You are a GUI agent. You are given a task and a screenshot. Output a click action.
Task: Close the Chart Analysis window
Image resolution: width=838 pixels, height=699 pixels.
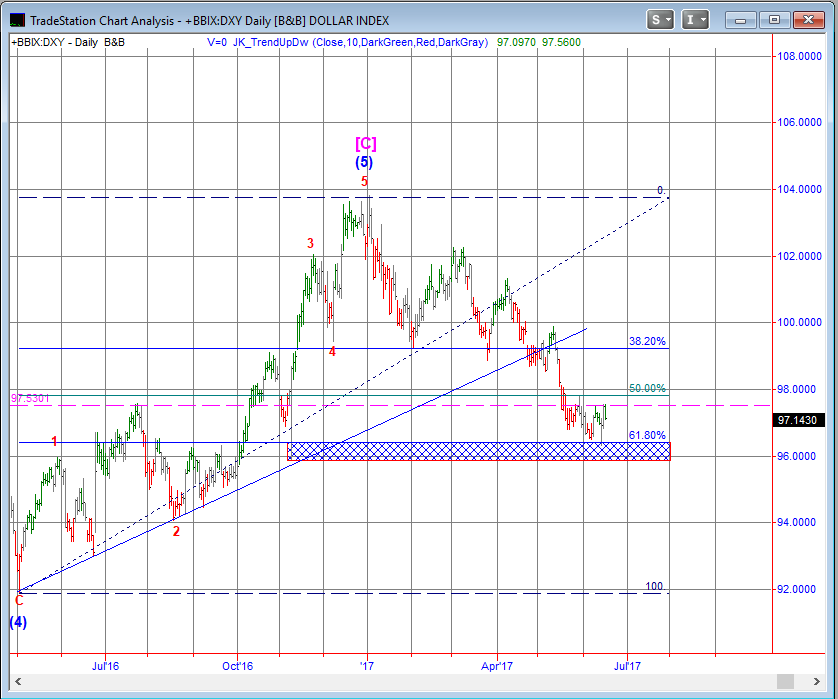pos(806,19)
